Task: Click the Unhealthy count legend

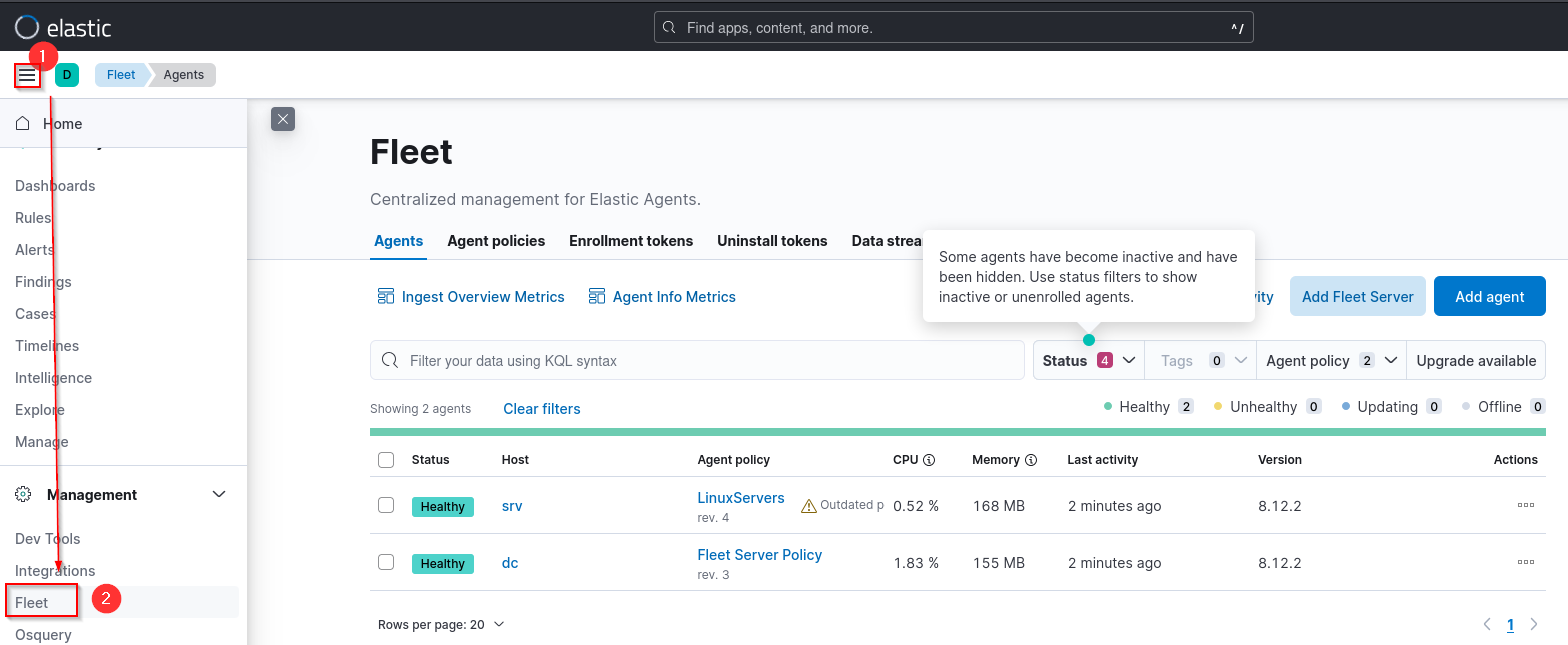Action: tap(1267, 407)
